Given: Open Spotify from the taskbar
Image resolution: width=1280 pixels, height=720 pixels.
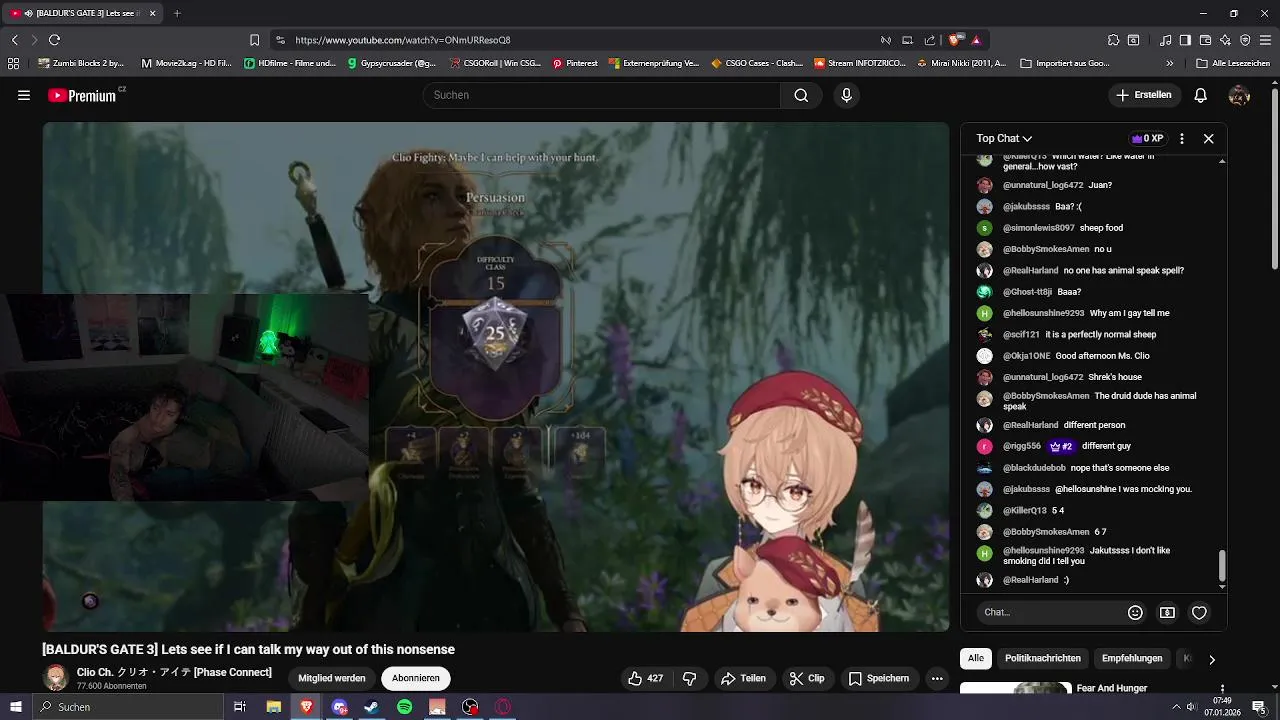Looking at the screenshot, I should coord(404,707).
